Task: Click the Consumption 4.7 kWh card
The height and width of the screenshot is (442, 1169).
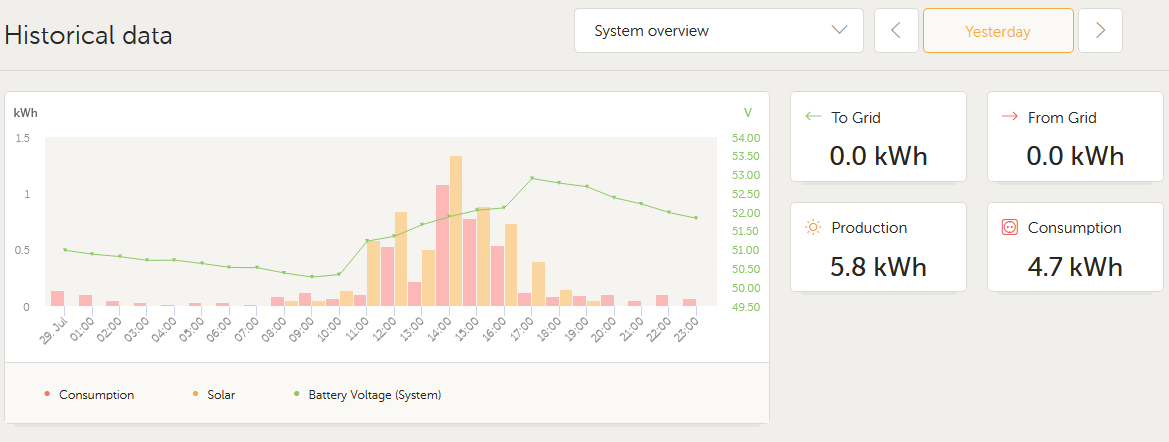Action: coord(1075,247)
